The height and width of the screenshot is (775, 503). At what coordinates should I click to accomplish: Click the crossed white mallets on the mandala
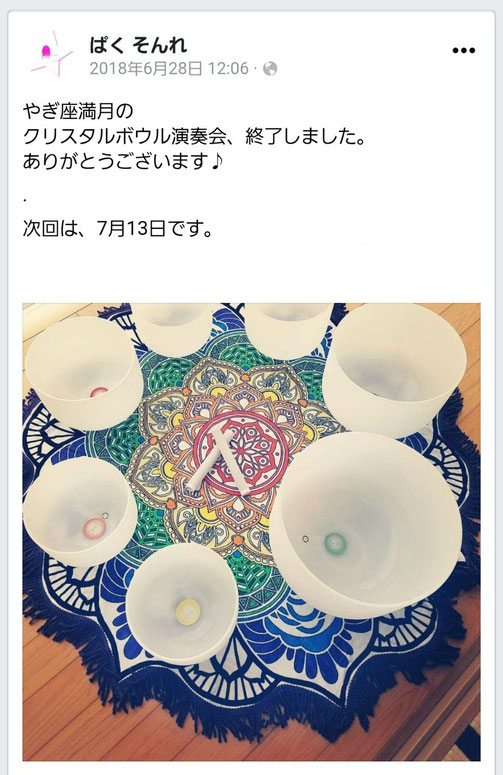222,462
